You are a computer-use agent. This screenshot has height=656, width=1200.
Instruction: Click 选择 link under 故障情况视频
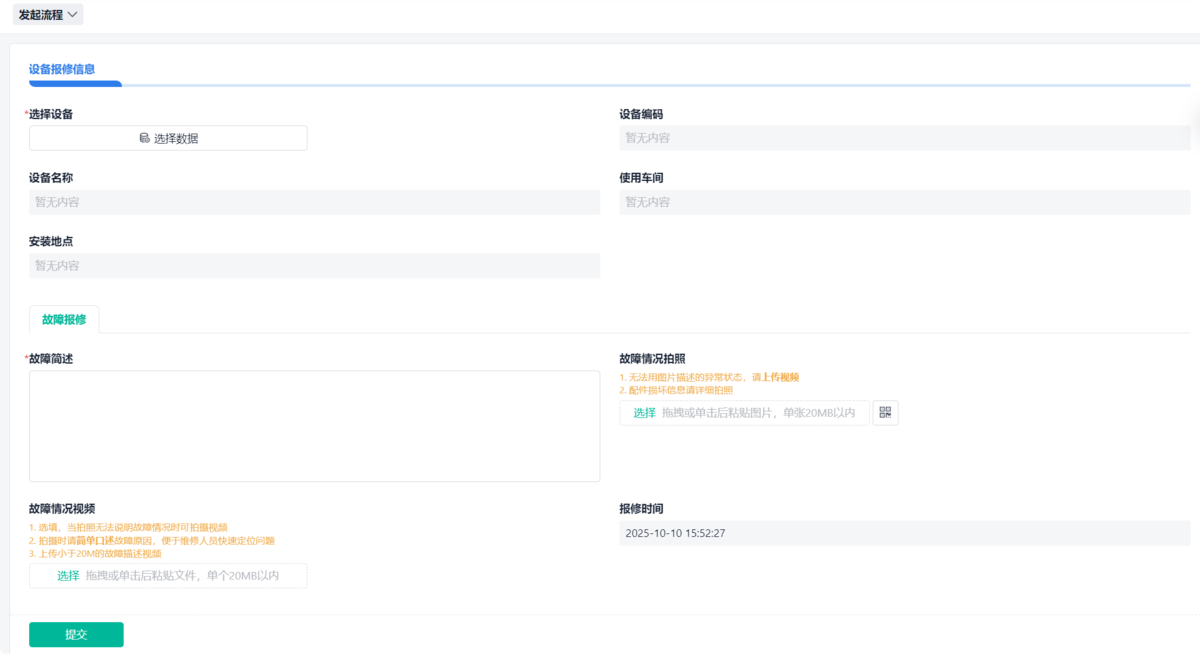pyautogui.click(x=68, y=576)
